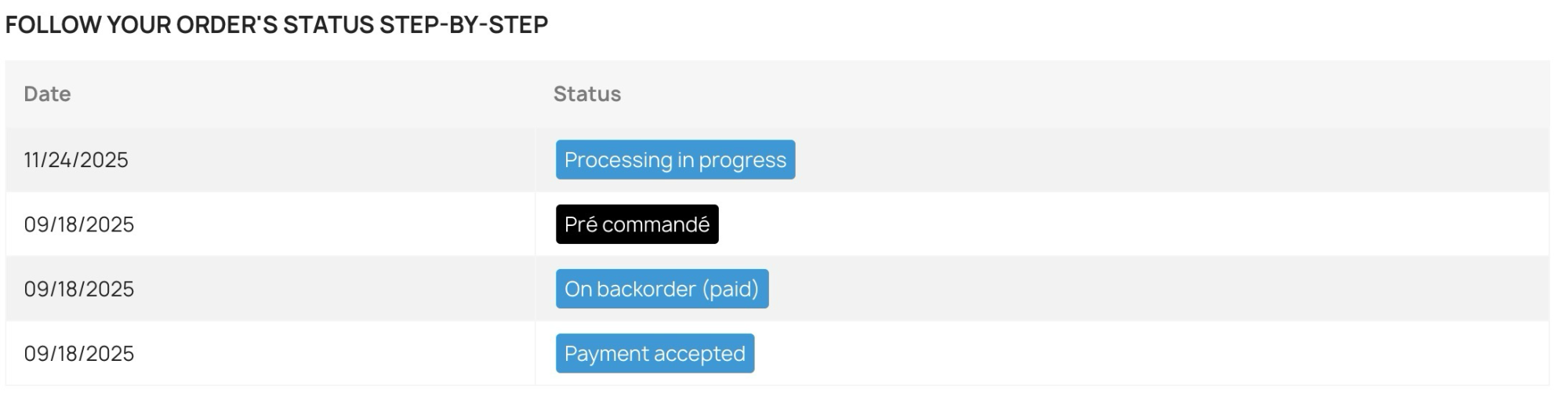Select the date beside Payment accepted
Viewport: 1568px width, 419px height.
pyautogui.click(x=79, y=353)
